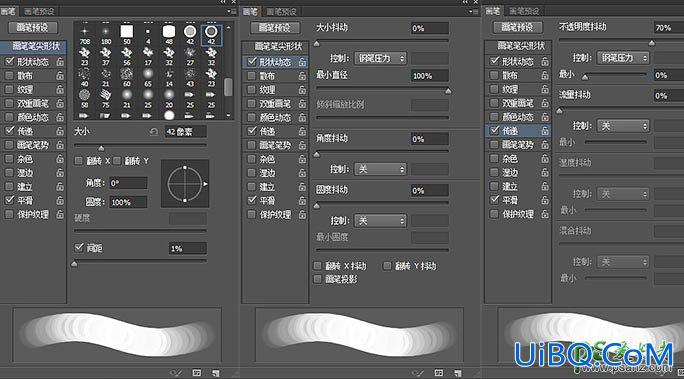This screenshot has height=379, width=684.
Task: Select the 画笔 tab in 大小抖动 panel
Action: click(250, 11)
